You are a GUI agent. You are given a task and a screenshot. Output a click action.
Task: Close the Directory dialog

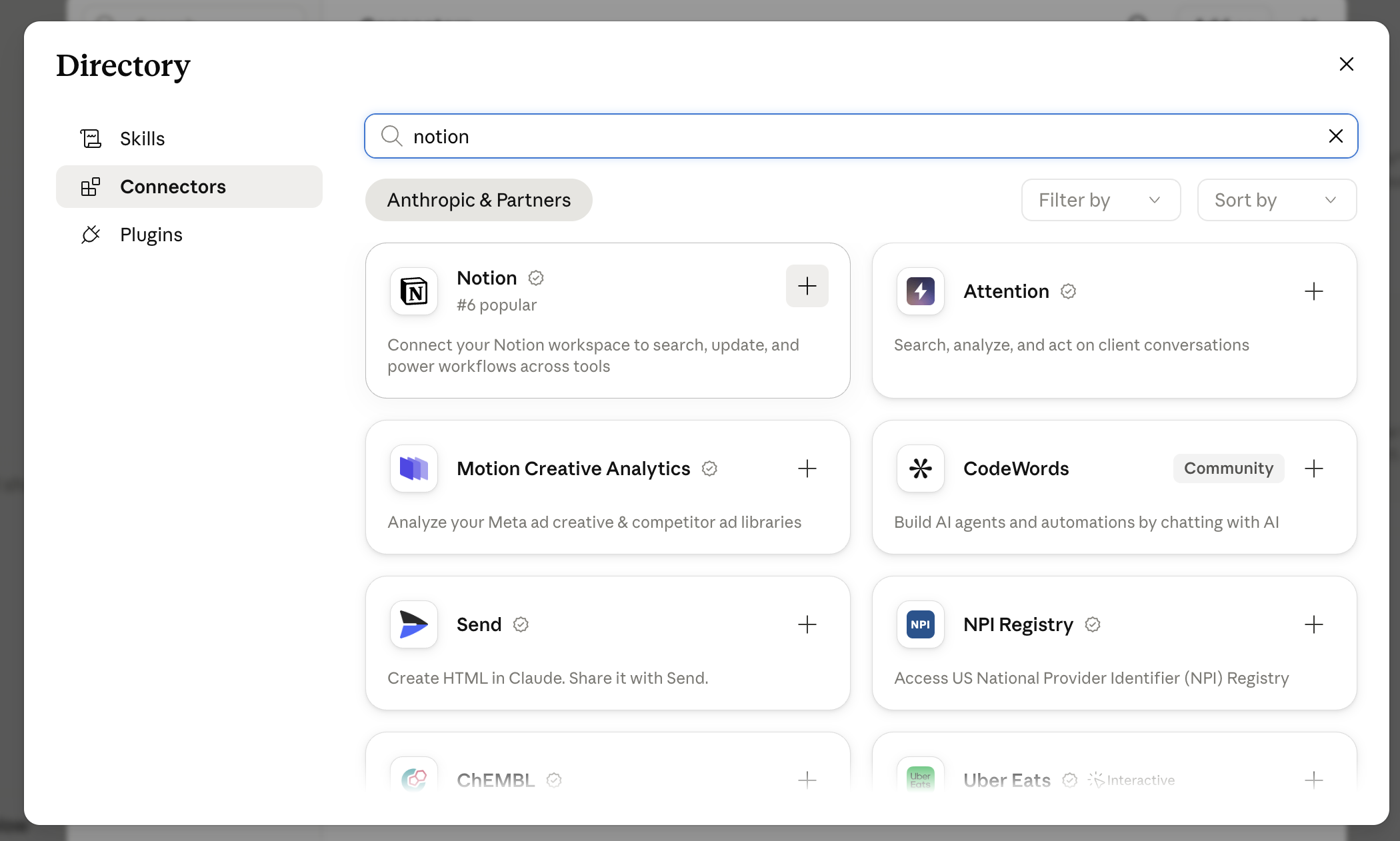tap(1347, 64)
